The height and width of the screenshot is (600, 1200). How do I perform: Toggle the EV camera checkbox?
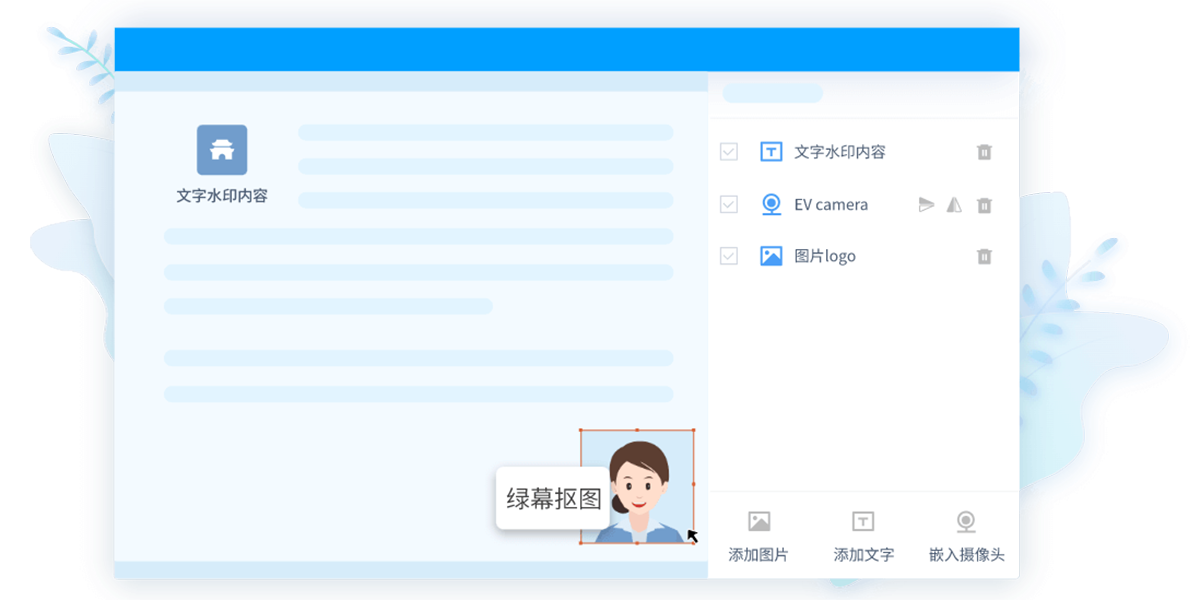[x=728, y=204]
